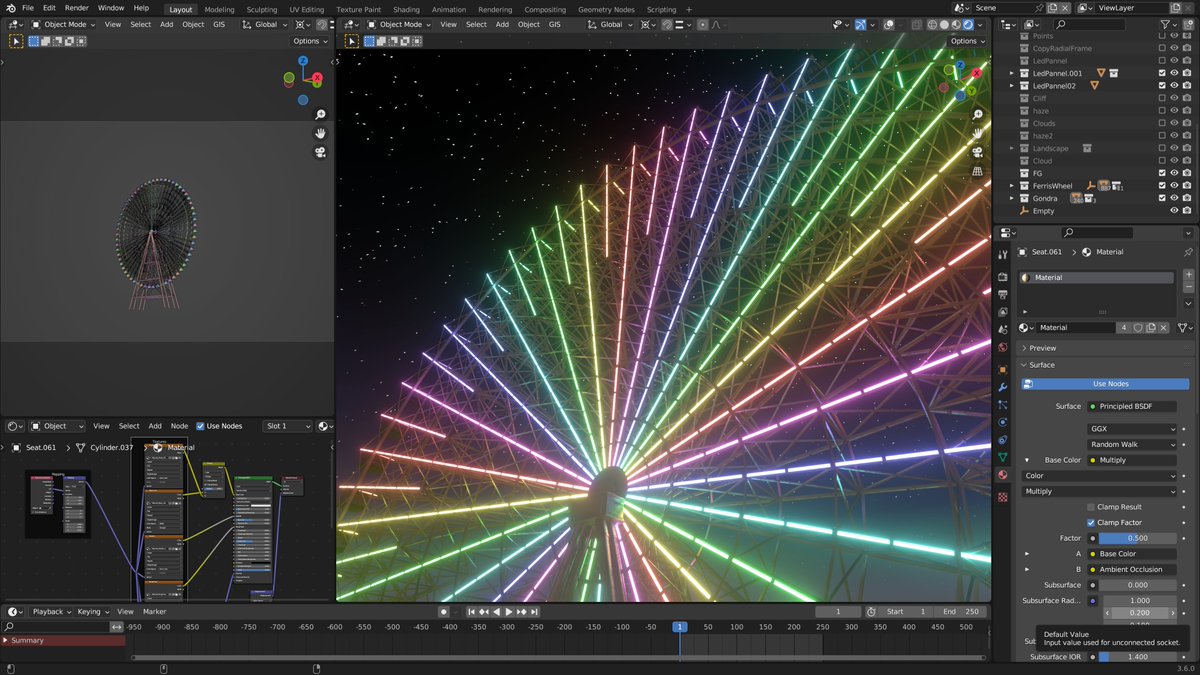Click the pan hand icon in main viewport
This screenshot has width=1200, height=675.
[977, 133]
